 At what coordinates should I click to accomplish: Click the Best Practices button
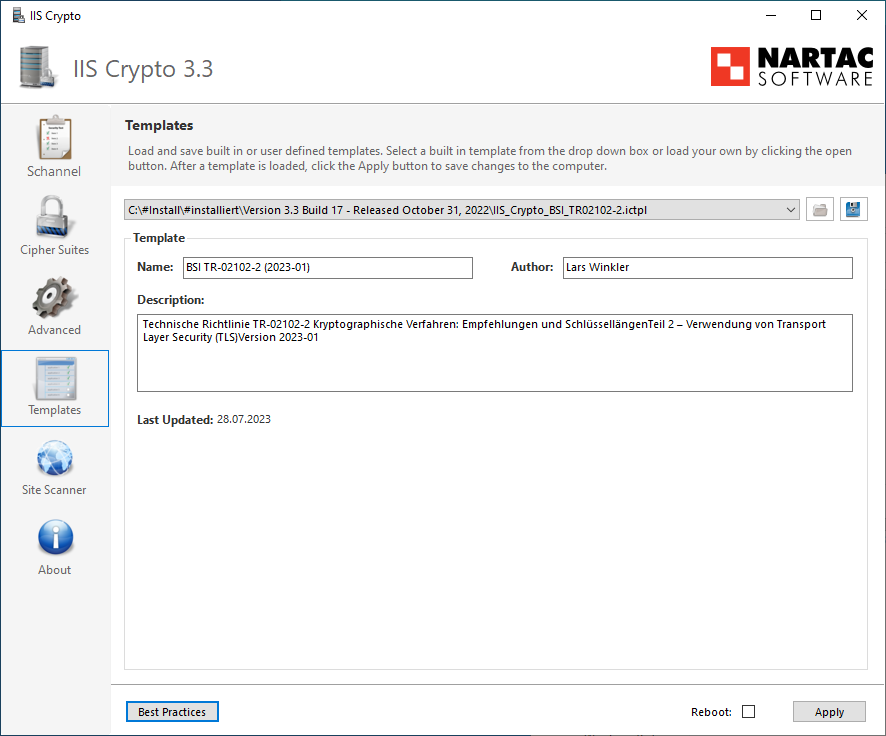(x=172, y=712)
